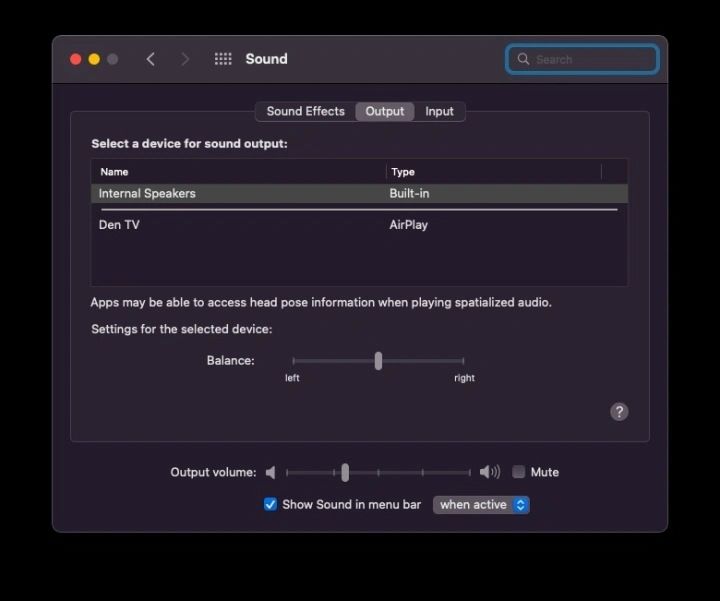This screenshot has height=601, width=720.
Task: Click the low volume speaker icon
Action: (271, 472)
